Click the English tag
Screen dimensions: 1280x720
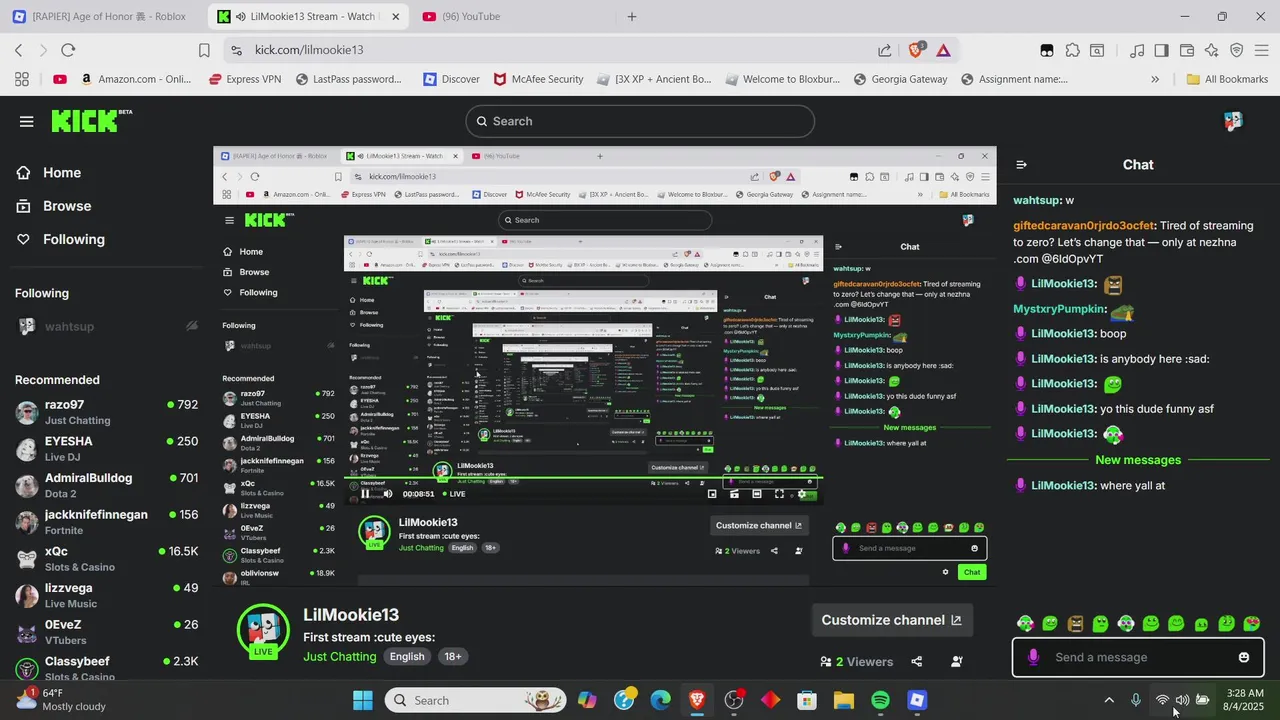tap(407, 656)
